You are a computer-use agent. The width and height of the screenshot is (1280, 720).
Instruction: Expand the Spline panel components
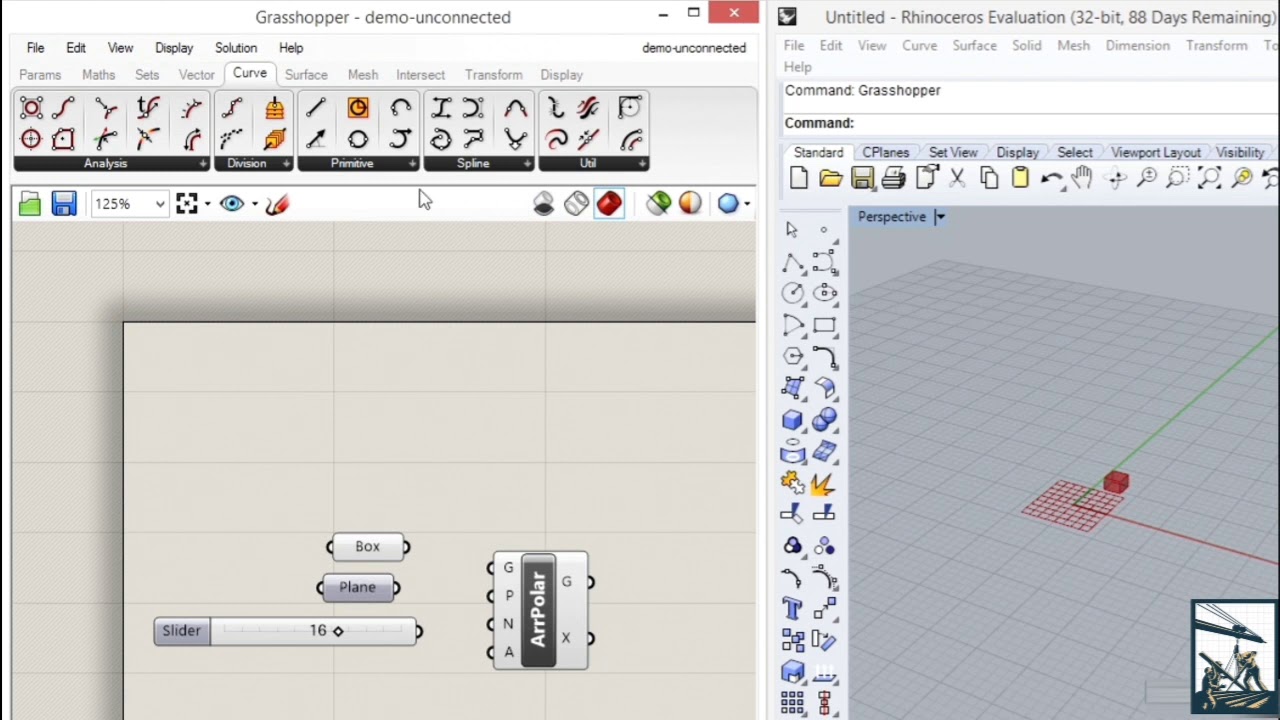pos(527,164)
